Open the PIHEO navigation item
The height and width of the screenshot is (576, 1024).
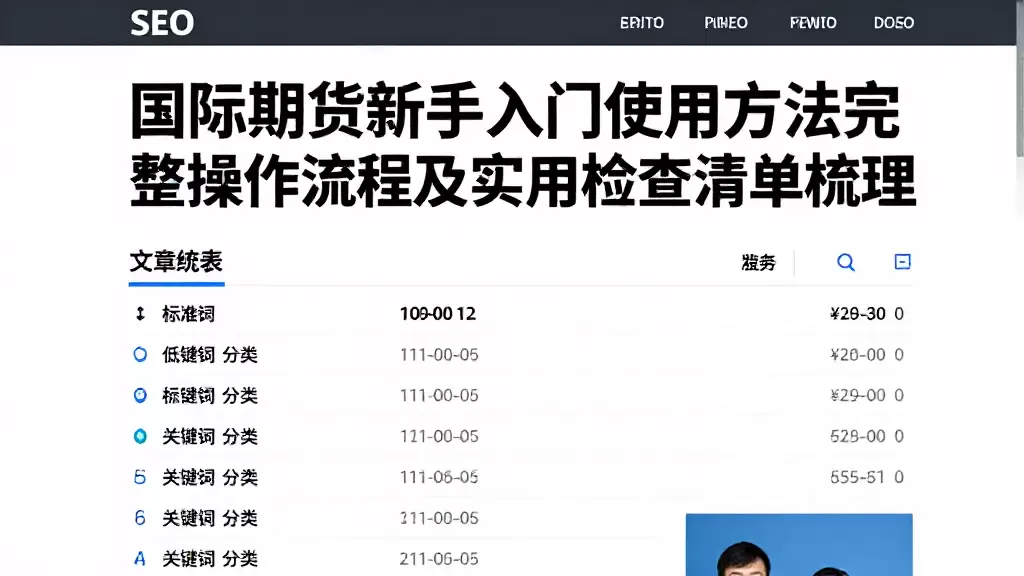click(x=726, y=23)
